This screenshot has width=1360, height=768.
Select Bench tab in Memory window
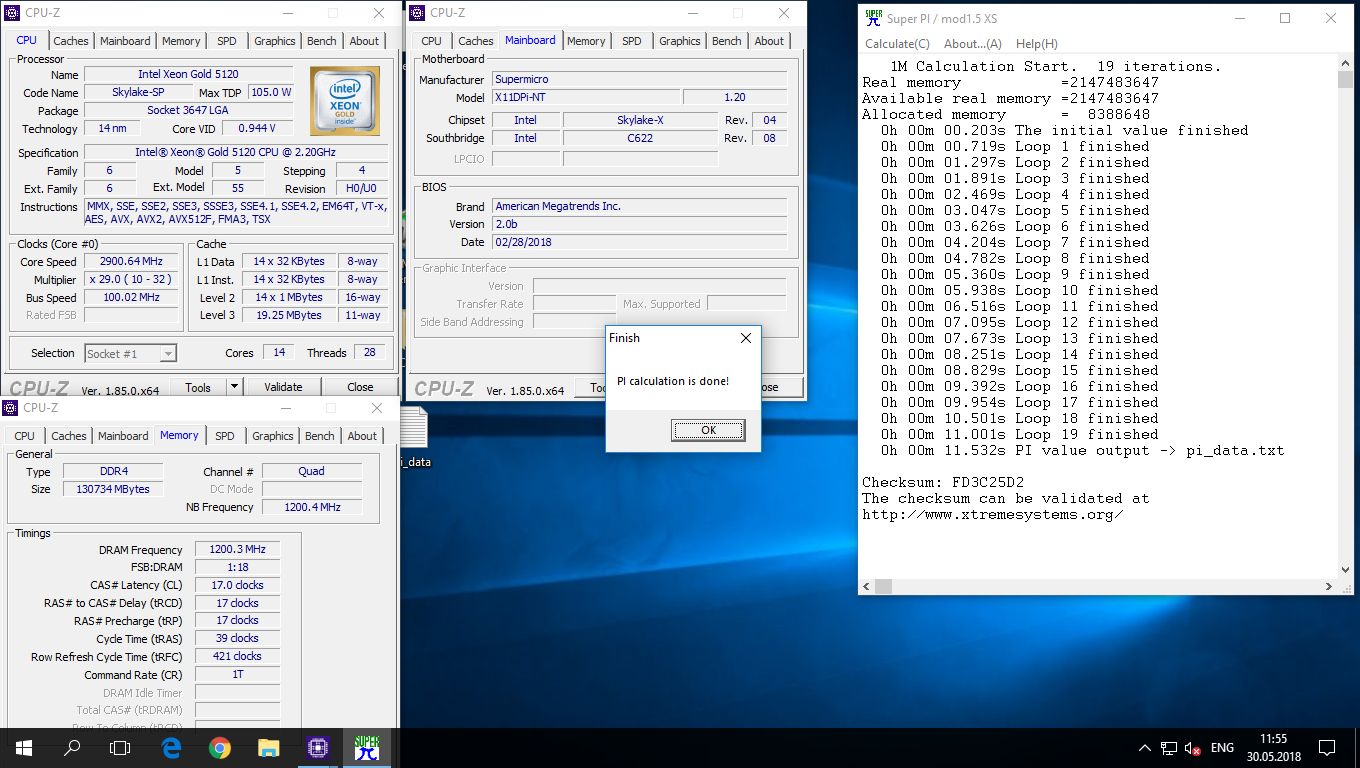(x=320, y=436)
